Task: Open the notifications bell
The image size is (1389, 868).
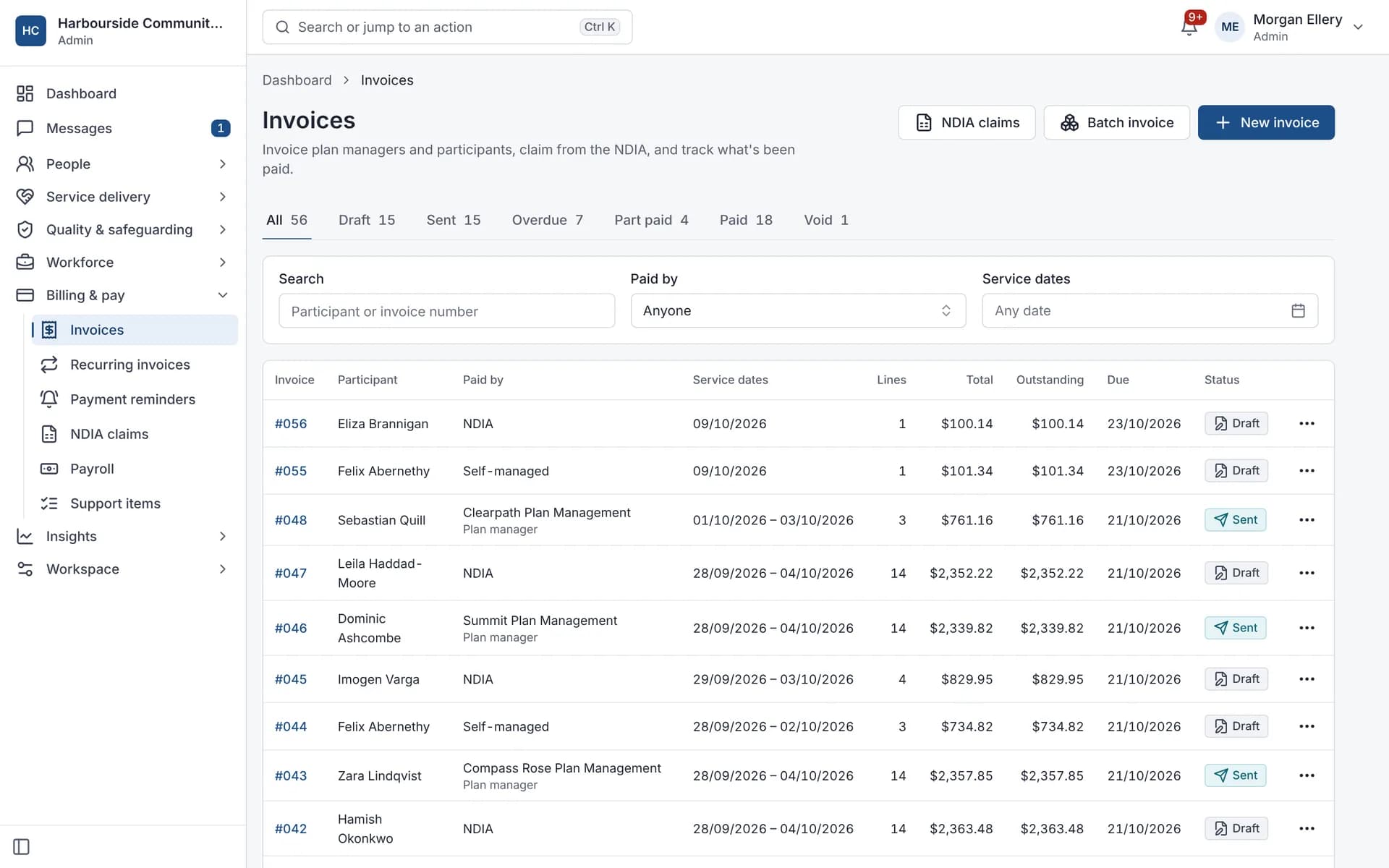Action: click(1189, 27)
